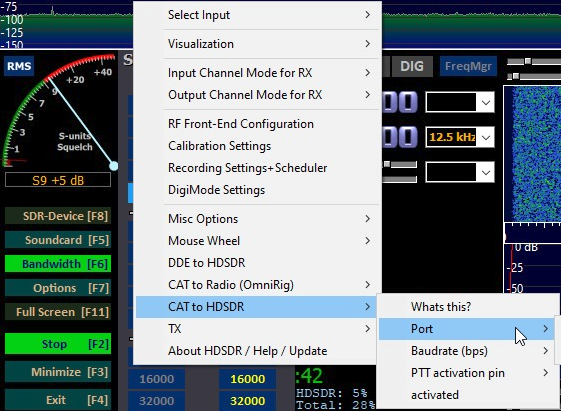Click the Port submenu arrow

(546, 329)
